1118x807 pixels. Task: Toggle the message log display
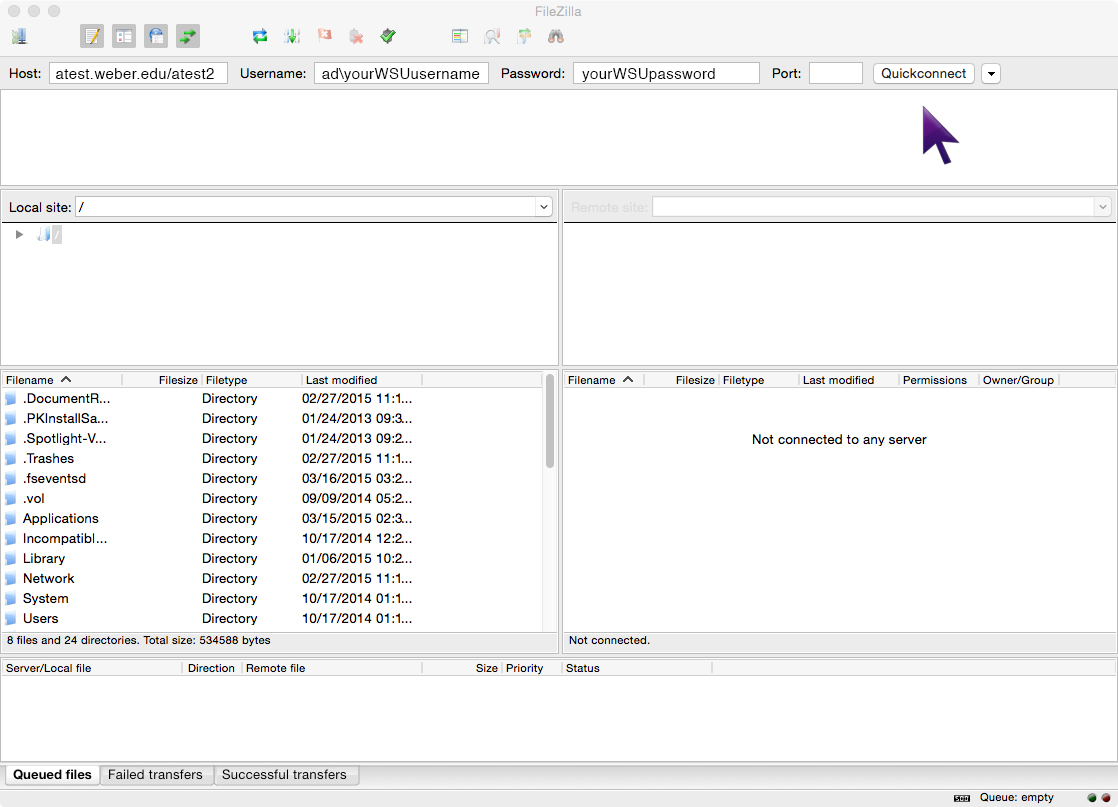click(x=92, y=37)
